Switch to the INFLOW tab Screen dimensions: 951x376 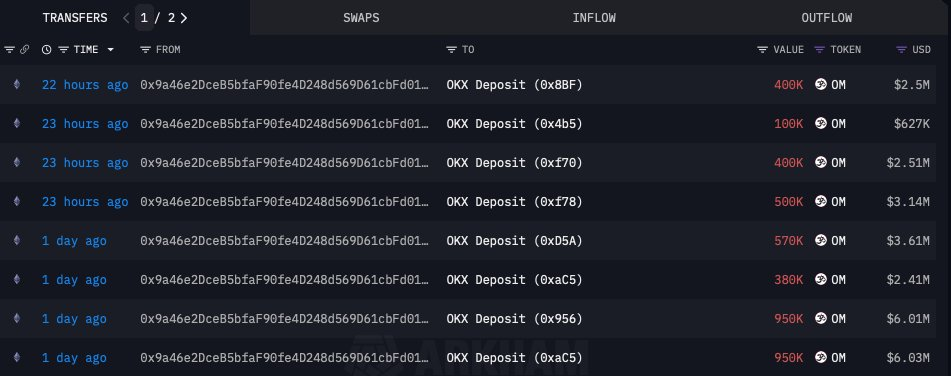pos(594,18)
